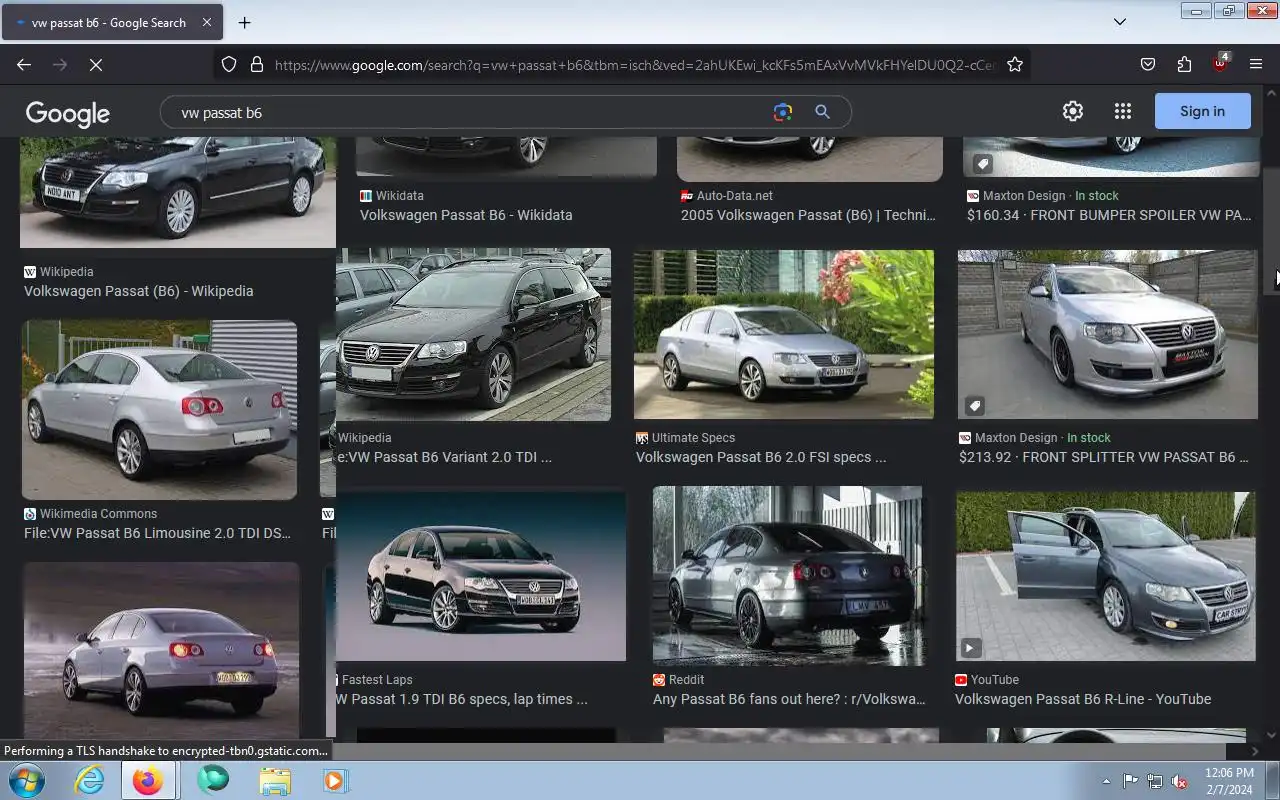Open the black Passat Wikipedia sedan thumbnail

(x=178, y=192)
